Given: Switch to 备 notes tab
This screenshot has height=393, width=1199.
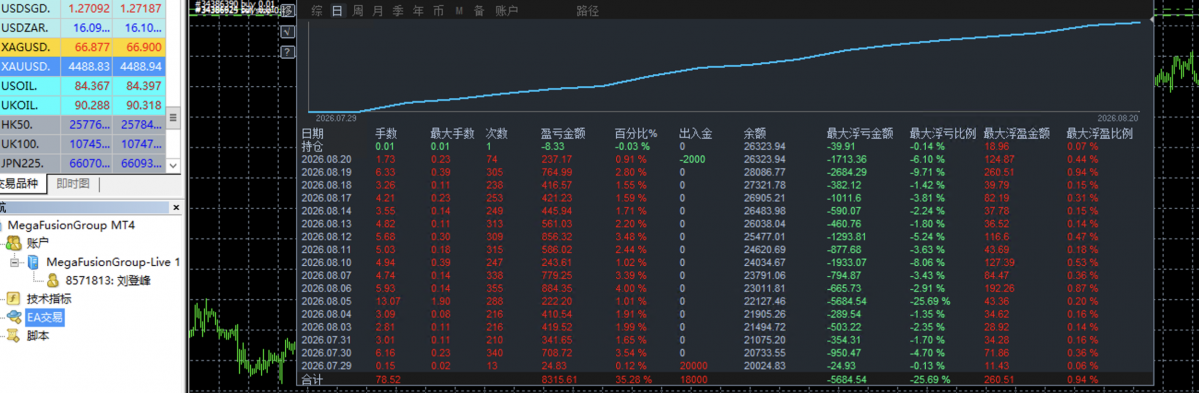Looking at the screenshot, I should tap(479, 11).
